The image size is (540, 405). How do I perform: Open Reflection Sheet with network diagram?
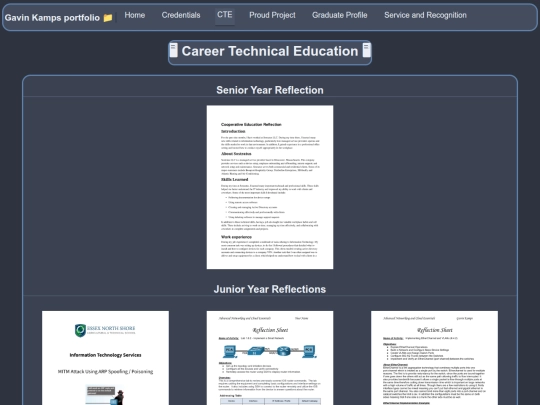coord(270,358)
